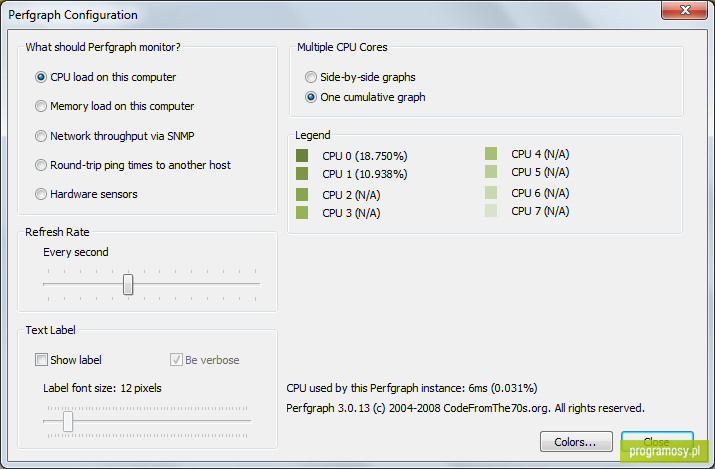The height and width of the screenshot is (469, 715).
Task: Click the CPU 3 legend color swatch
Action: [302, 212]
